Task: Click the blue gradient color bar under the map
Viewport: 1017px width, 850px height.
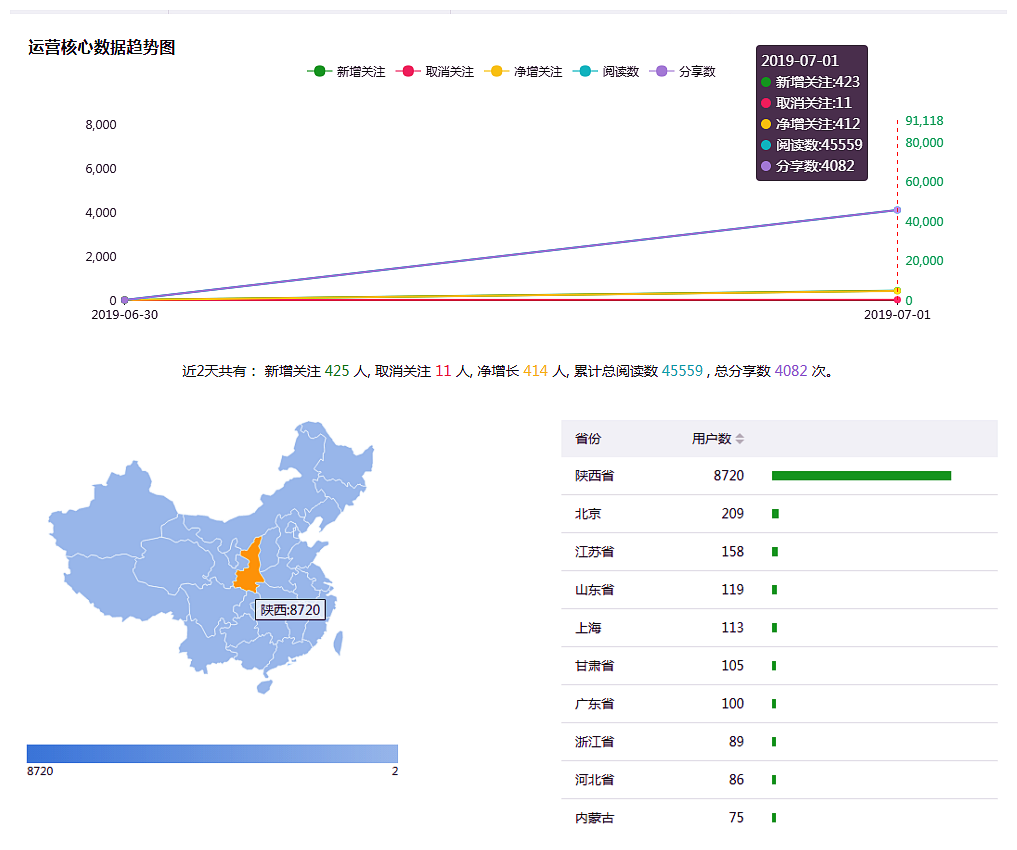Action: (x=212, y=751)
